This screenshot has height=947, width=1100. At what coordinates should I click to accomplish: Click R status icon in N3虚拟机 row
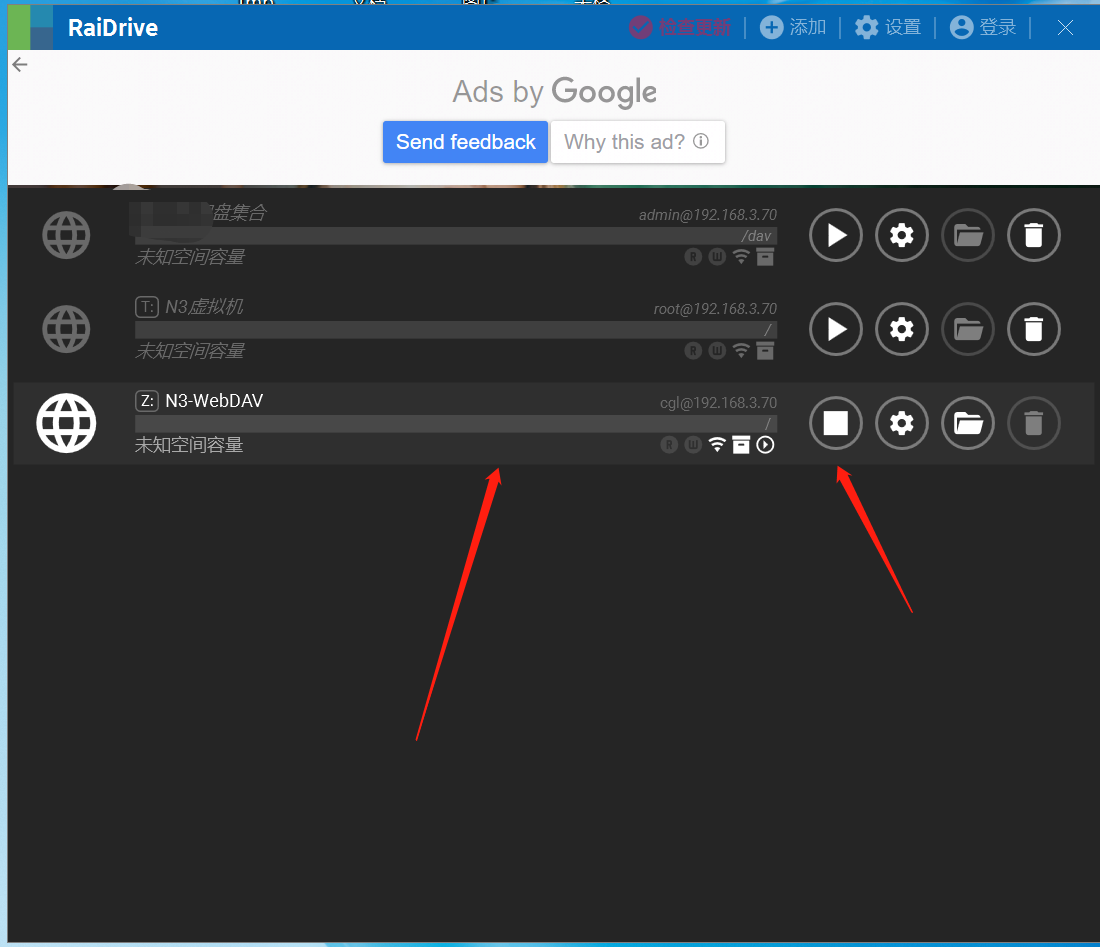[x=693, y=351]
